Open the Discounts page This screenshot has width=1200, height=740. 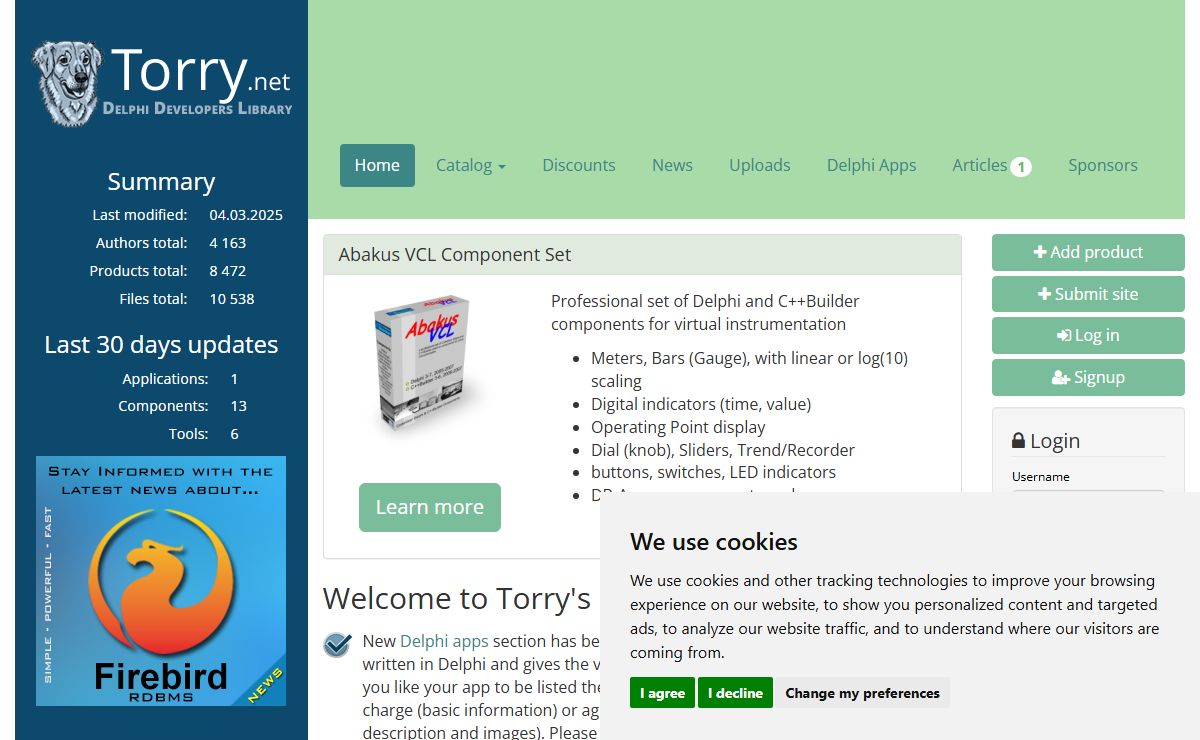pos(579,165)
